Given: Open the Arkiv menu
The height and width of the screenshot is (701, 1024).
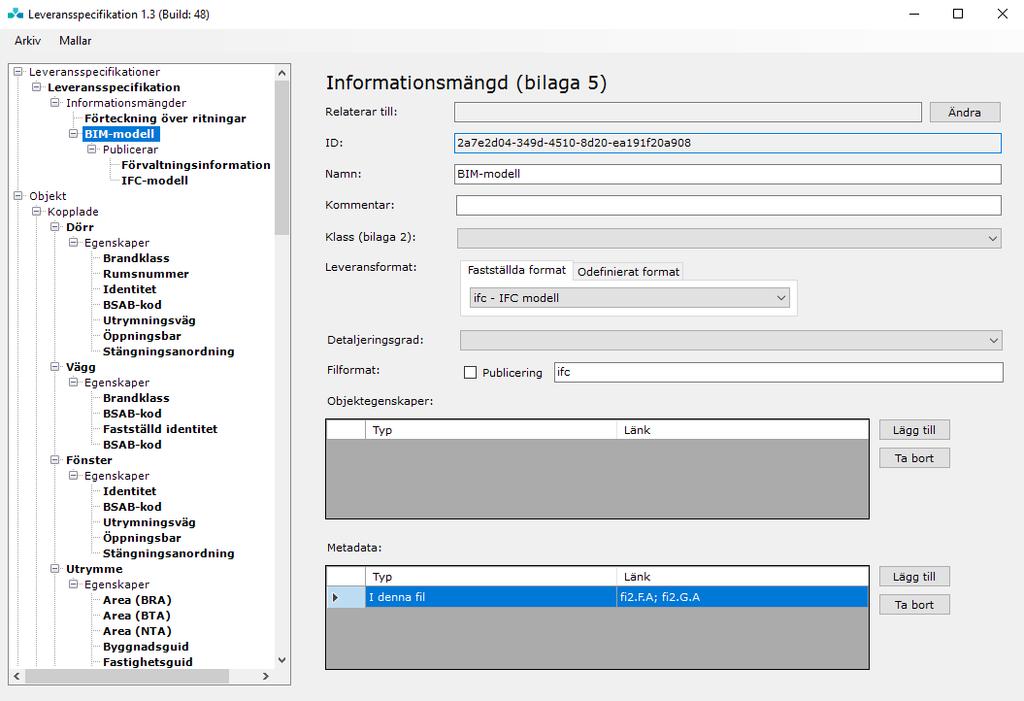Looking at the screenshot, I should [27, 41].
